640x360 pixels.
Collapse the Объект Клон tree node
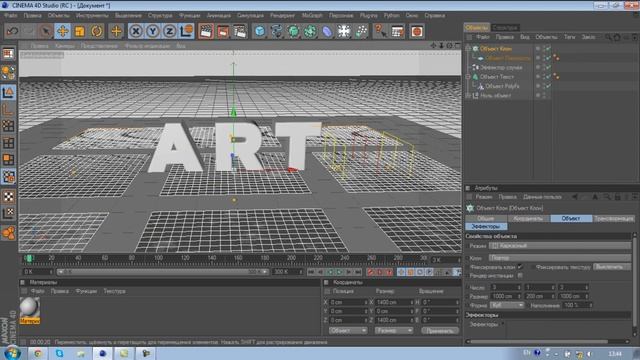(x=468, y=49)
